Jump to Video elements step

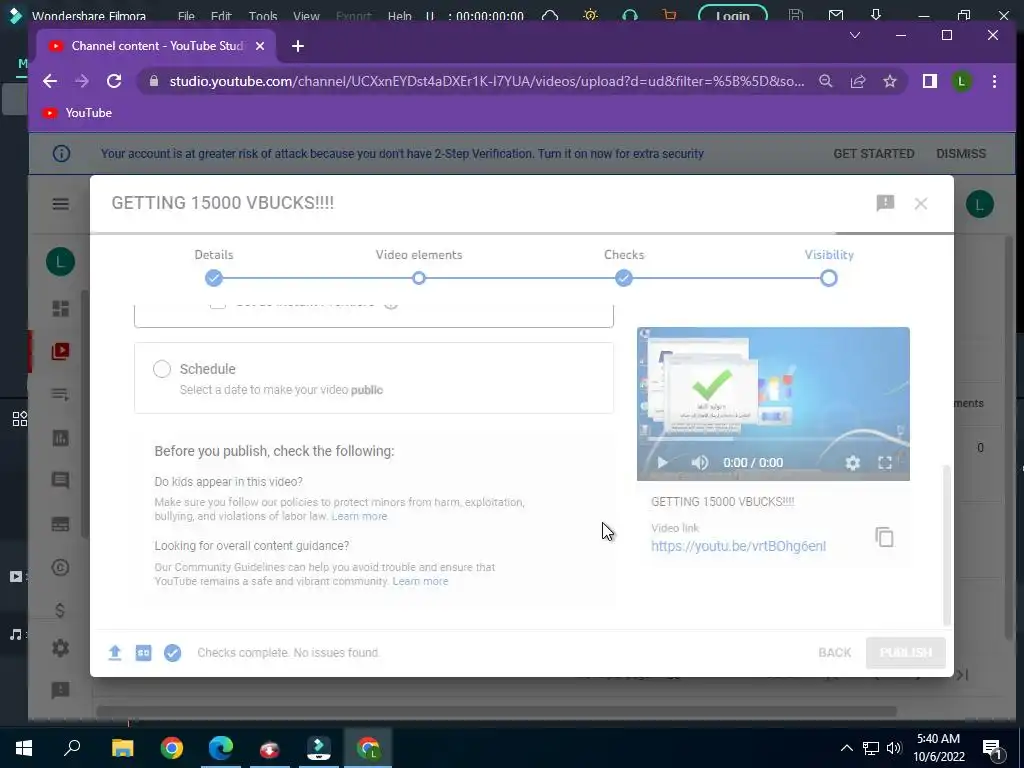(x=419, y=278)
